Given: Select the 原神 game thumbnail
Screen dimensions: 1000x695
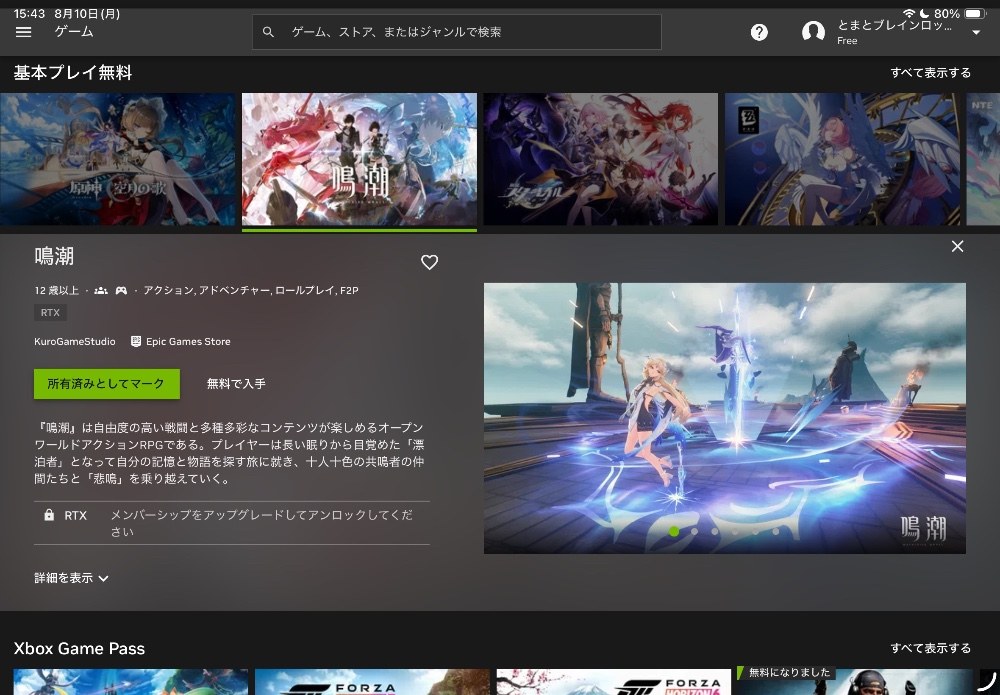Looking at the screenshot, I should 117,159.
